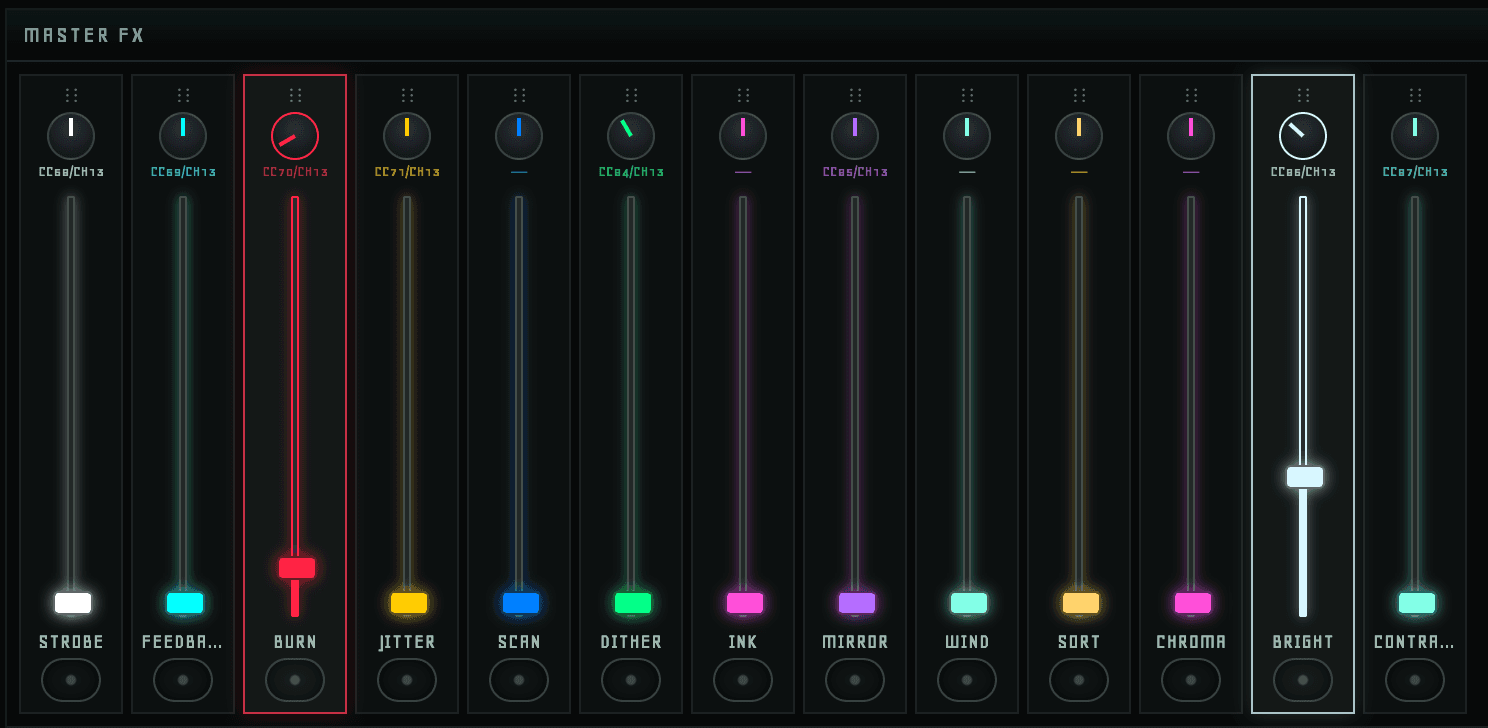Click the magenta CHROMA fader handle

coord(1193,603)
